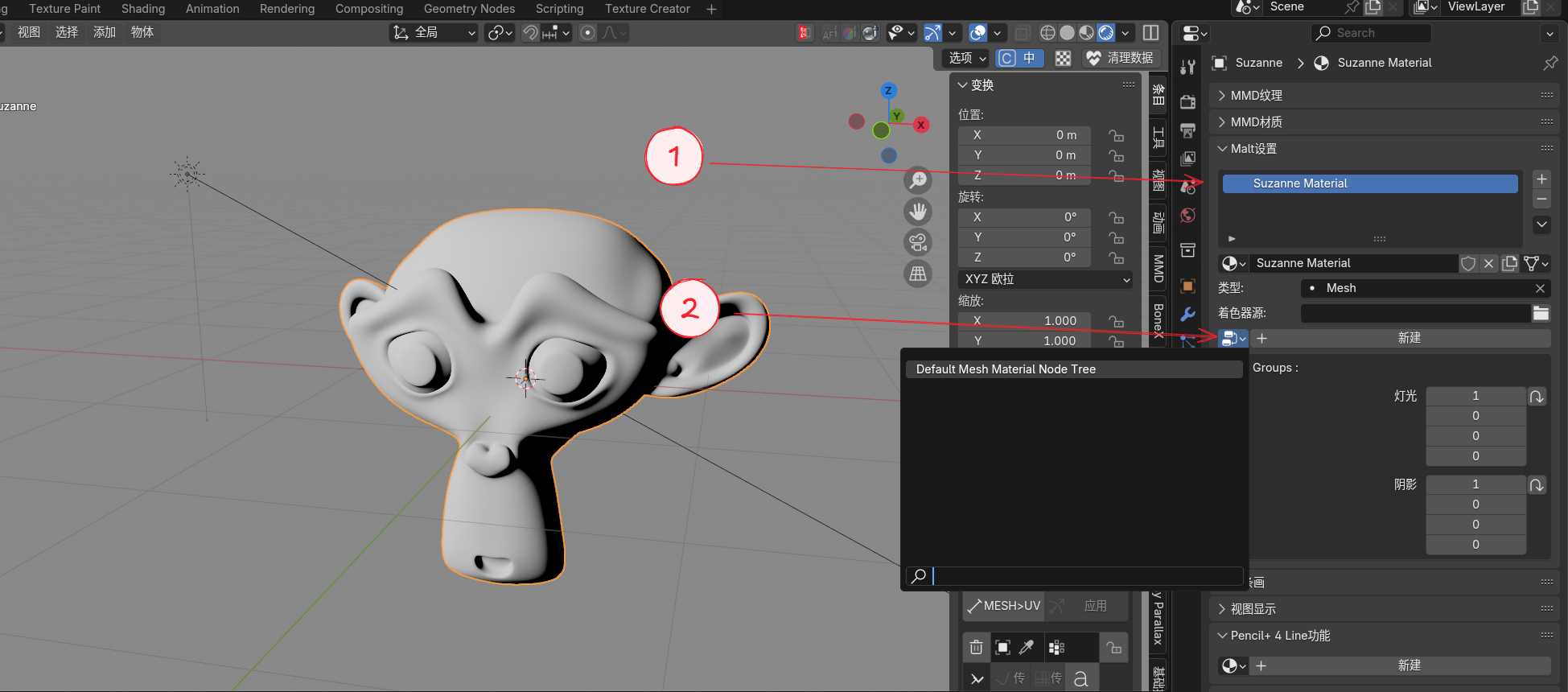Open the Modifiers wrench properties tab
The image size is (1568, 692).
coord(1187,314)
